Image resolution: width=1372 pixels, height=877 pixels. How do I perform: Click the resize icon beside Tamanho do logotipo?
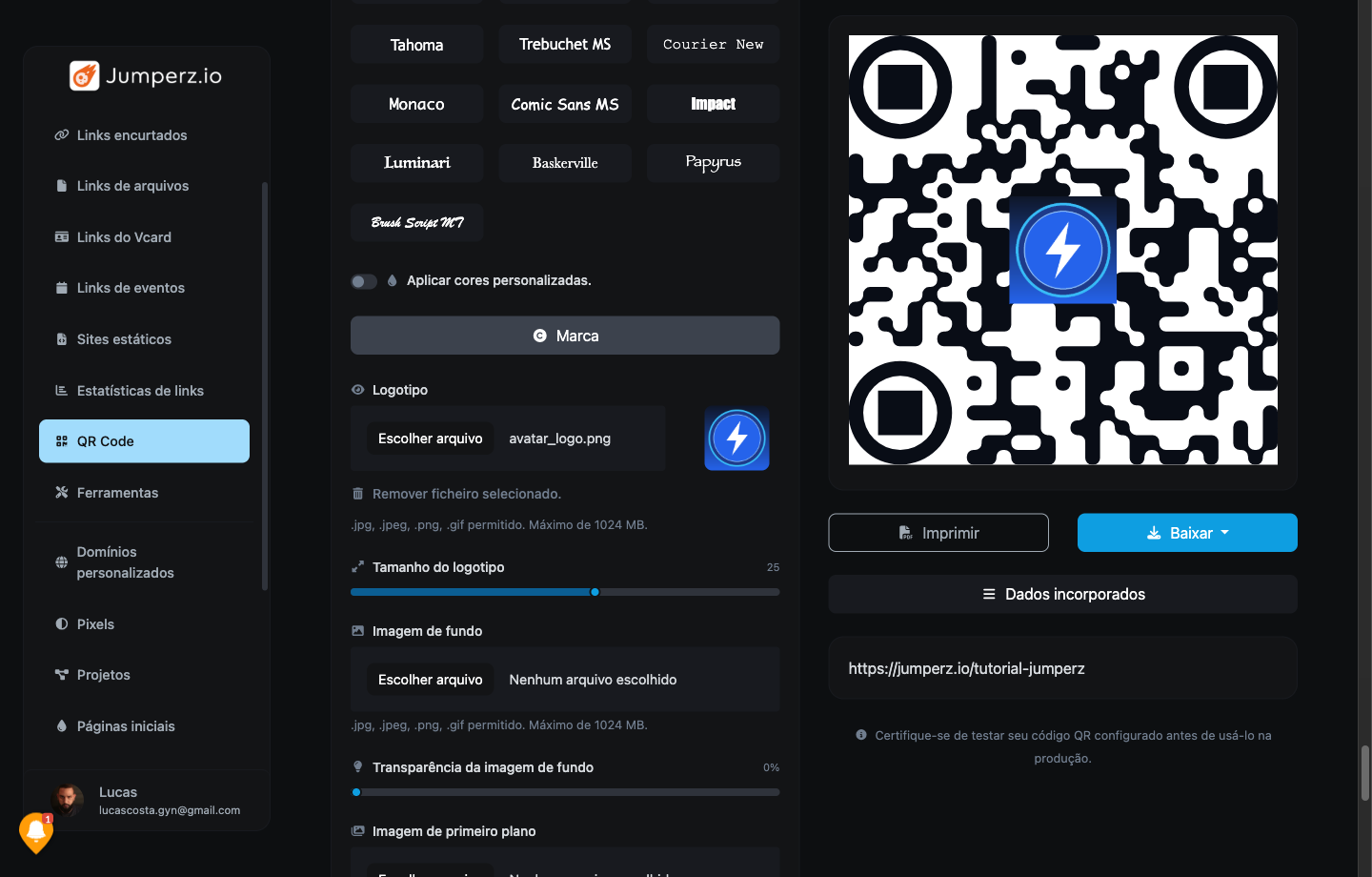click(358, 567)
